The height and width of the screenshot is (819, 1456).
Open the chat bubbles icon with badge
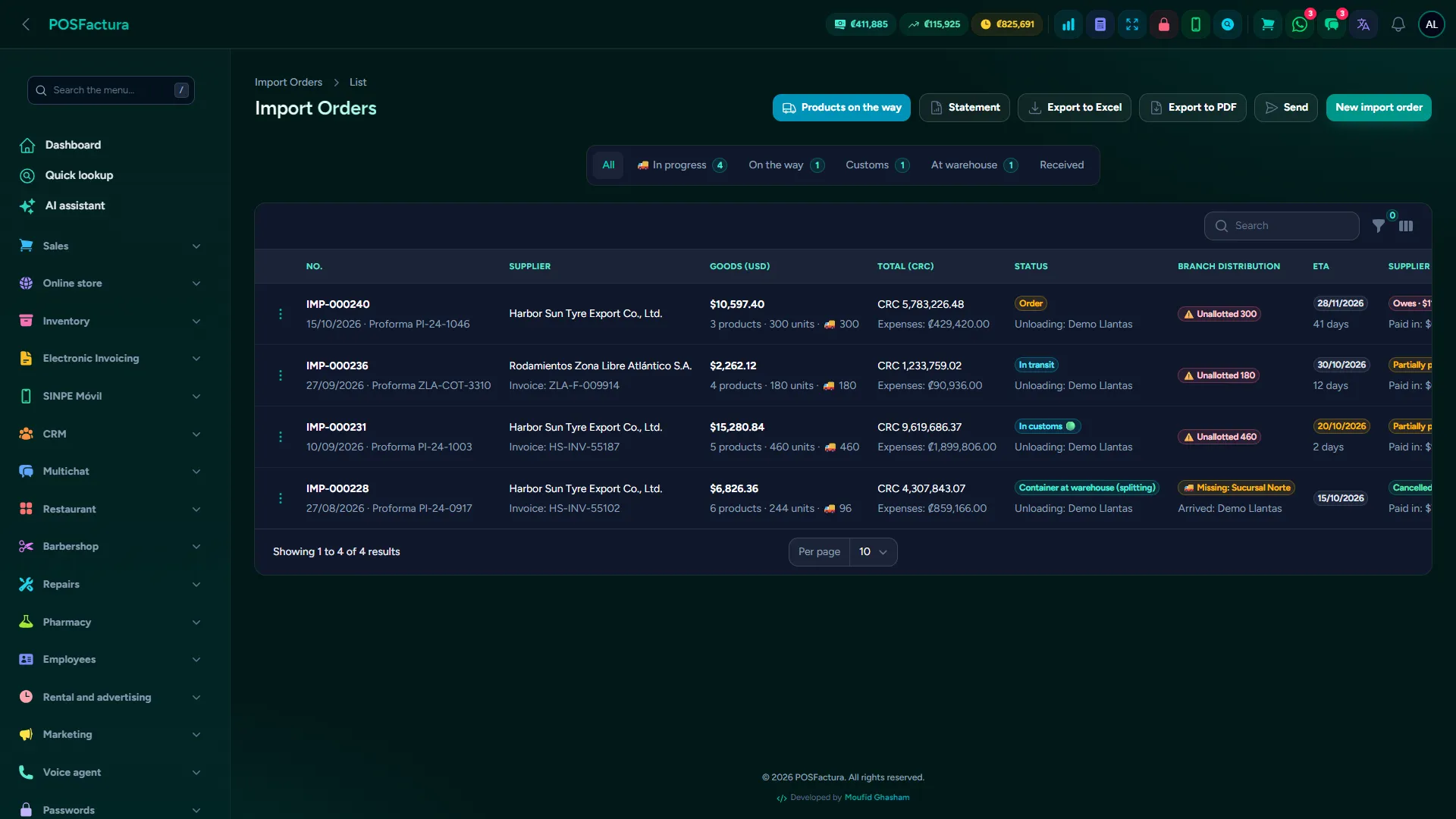point(1332,24)
